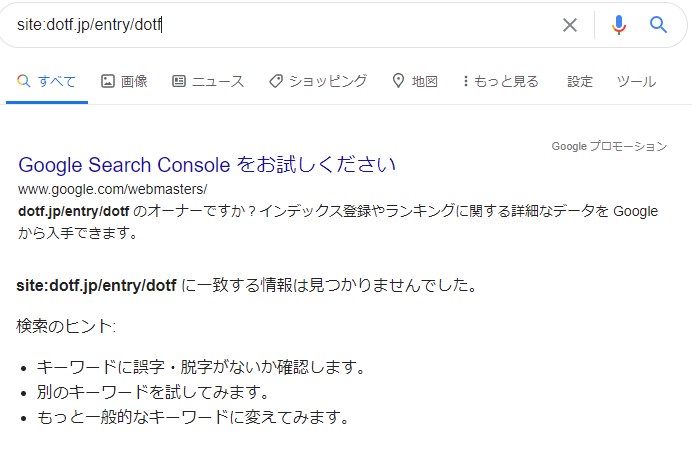
Task: Click the 検索のヒント heading
Action: 66,326
